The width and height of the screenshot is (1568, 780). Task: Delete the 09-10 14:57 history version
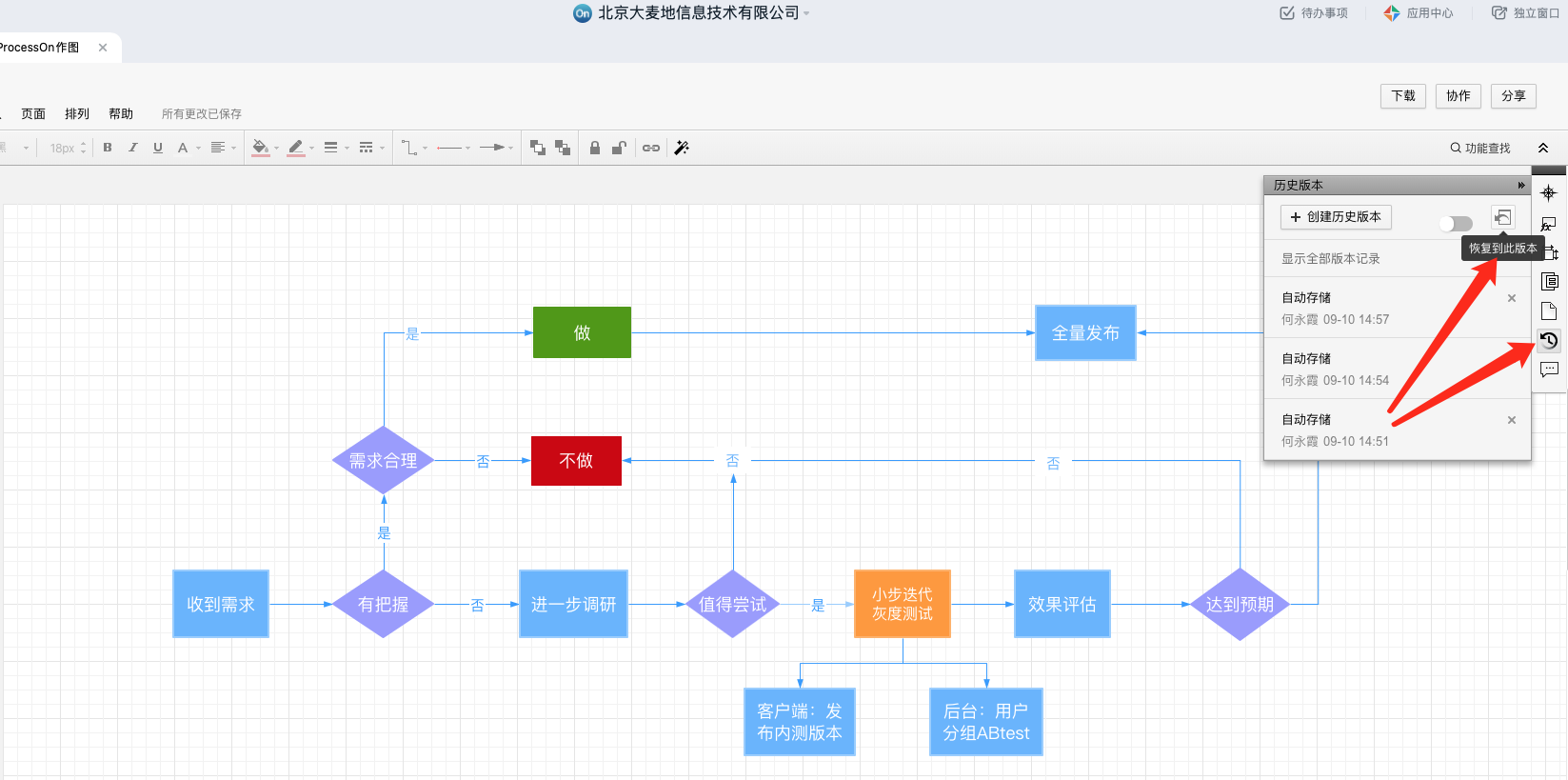click(x=1512, y=298)
